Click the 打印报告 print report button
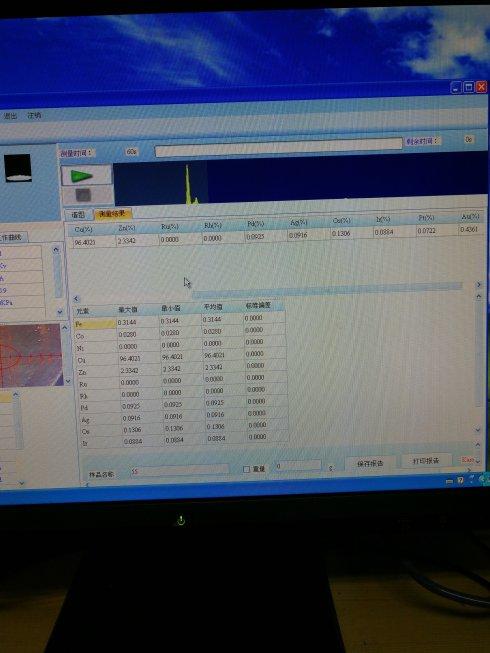The width and height of the screenshot is (490, 653). tap(425, 461)
